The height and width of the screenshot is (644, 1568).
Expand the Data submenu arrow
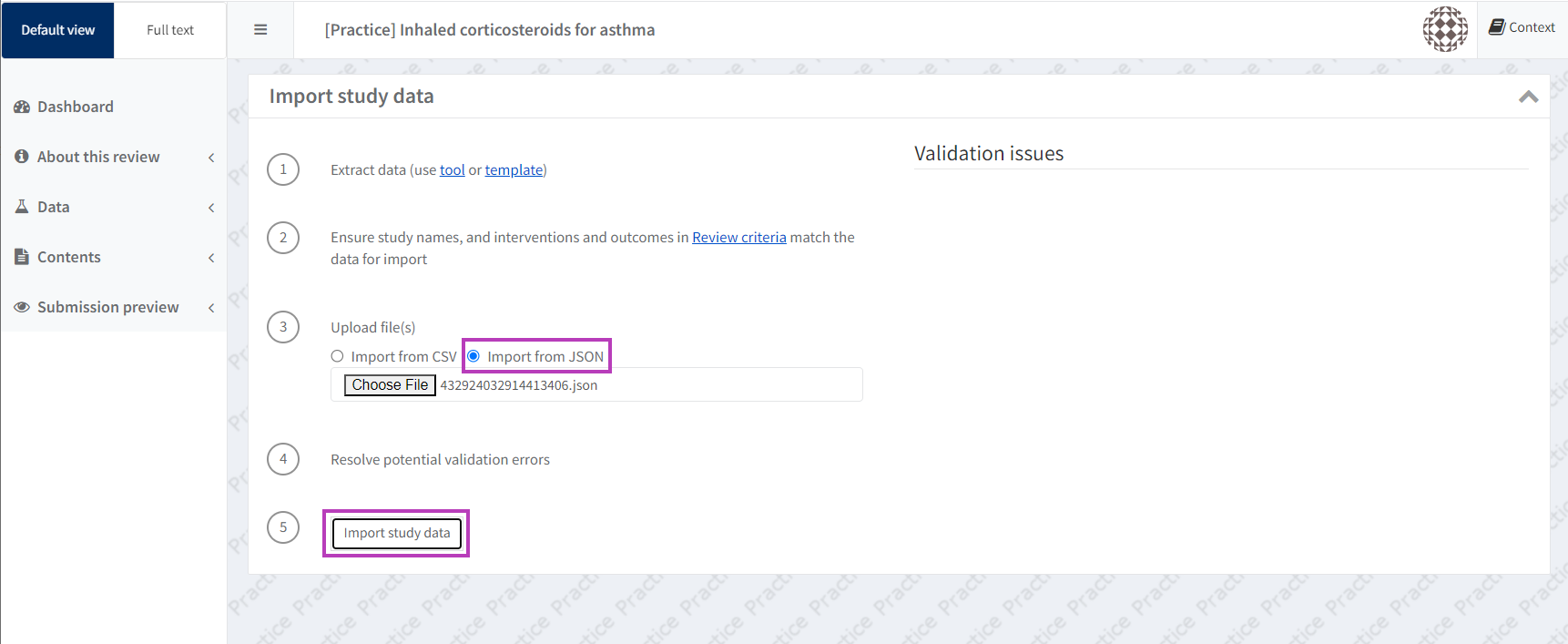point(211,208)
